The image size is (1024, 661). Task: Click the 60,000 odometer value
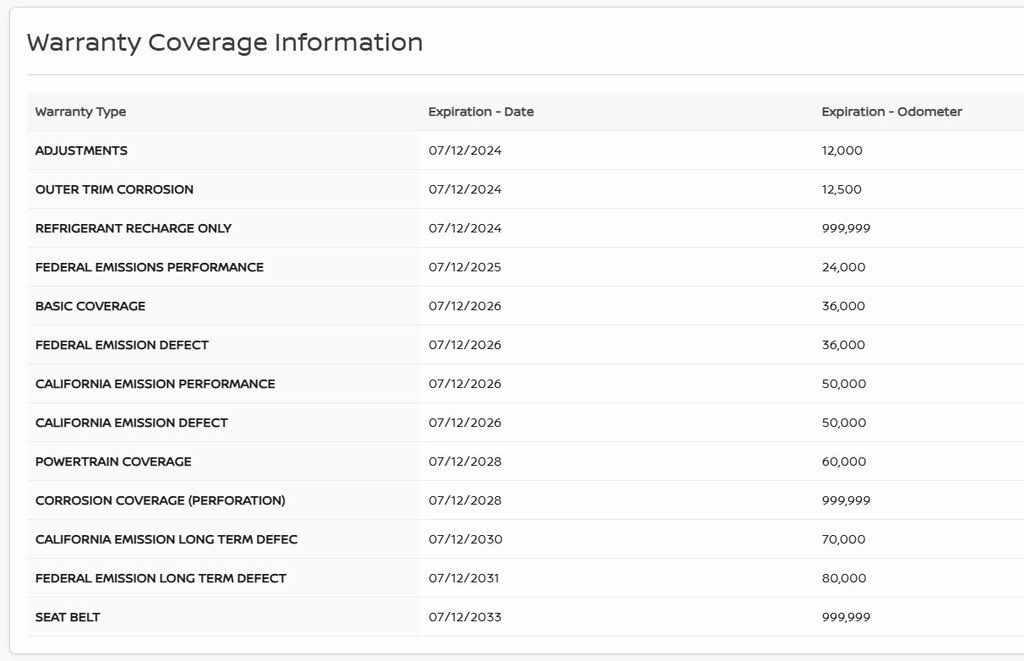[844, 463]
